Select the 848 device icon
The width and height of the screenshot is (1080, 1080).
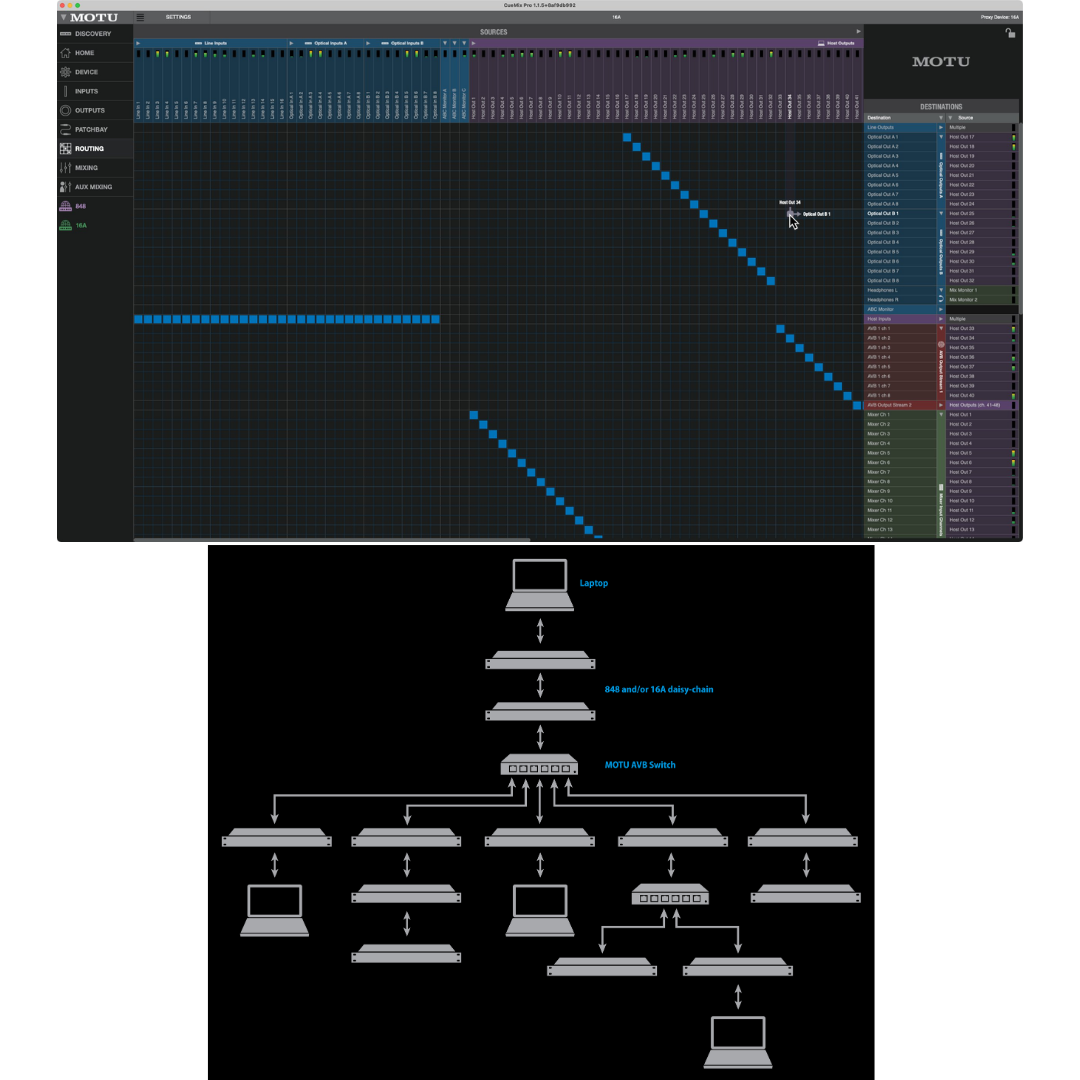(x=65, y=206)
